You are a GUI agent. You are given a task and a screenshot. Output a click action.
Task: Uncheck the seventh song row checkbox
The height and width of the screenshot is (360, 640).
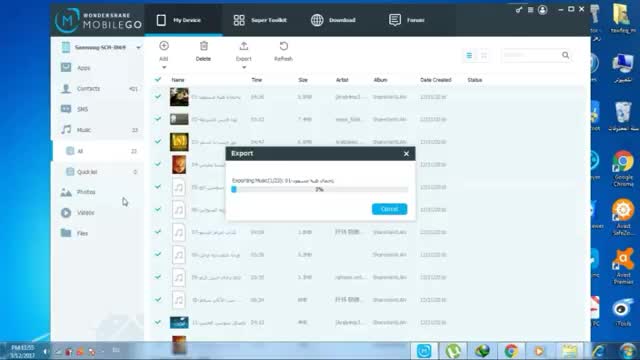[x=158, y=232]
